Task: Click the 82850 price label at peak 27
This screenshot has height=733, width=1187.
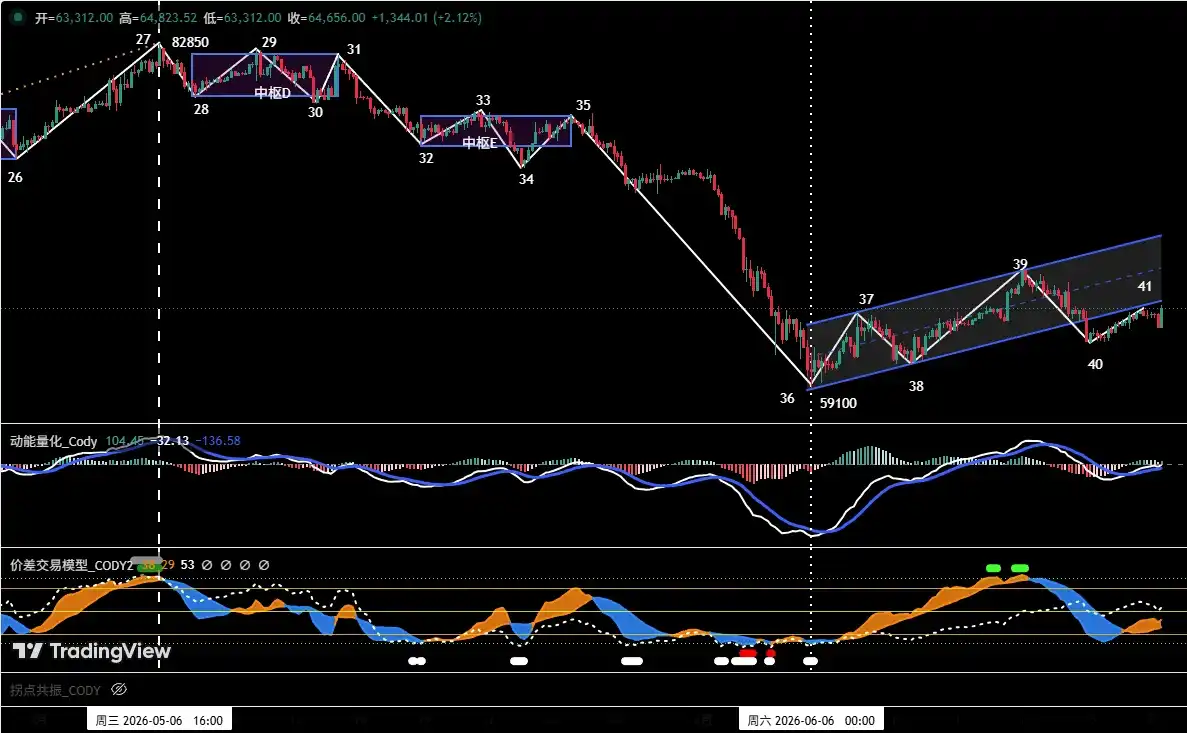Action: point(190,42)
